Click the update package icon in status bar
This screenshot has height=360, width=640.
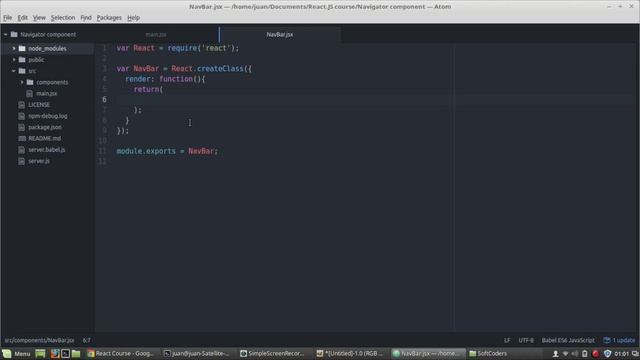pyautogui.click(x=607, y=340)
